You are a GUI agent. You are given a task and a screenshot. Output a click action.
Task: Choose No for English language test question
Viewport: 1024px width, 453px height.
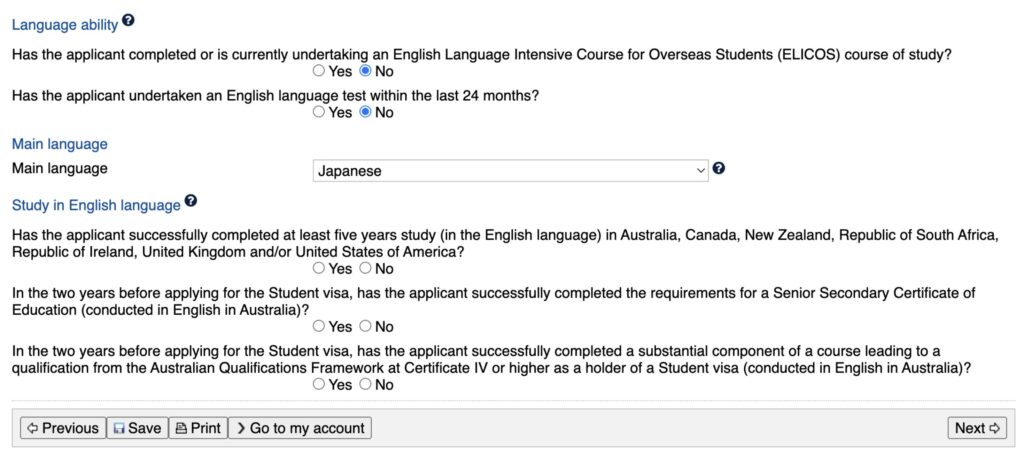[x=365, y=112]
